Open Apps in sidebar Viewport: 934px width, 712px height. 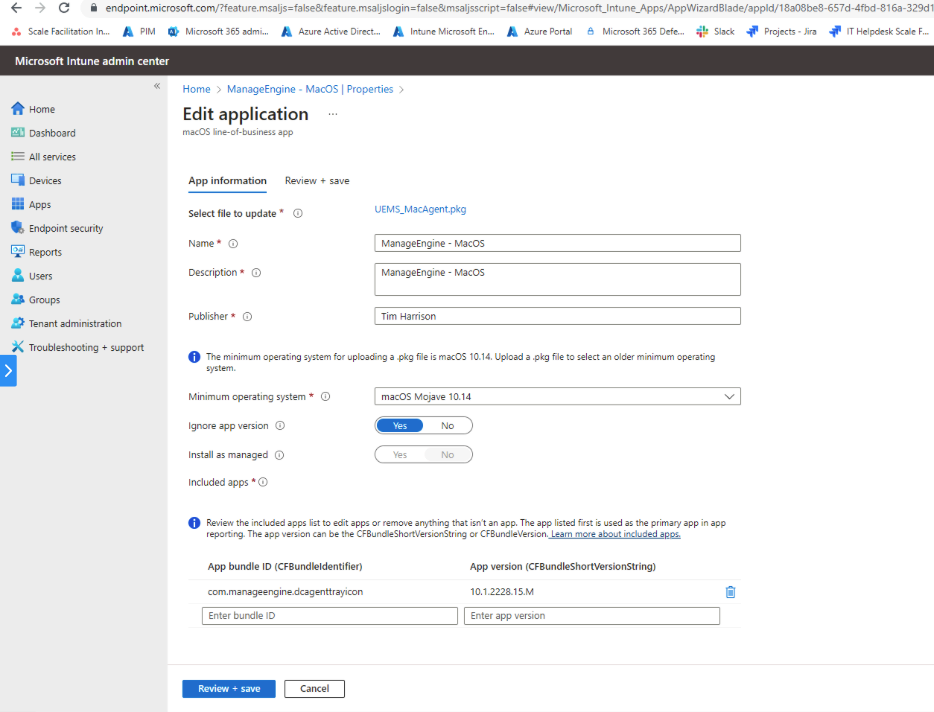pyautogui.click(x=31, y=204)
